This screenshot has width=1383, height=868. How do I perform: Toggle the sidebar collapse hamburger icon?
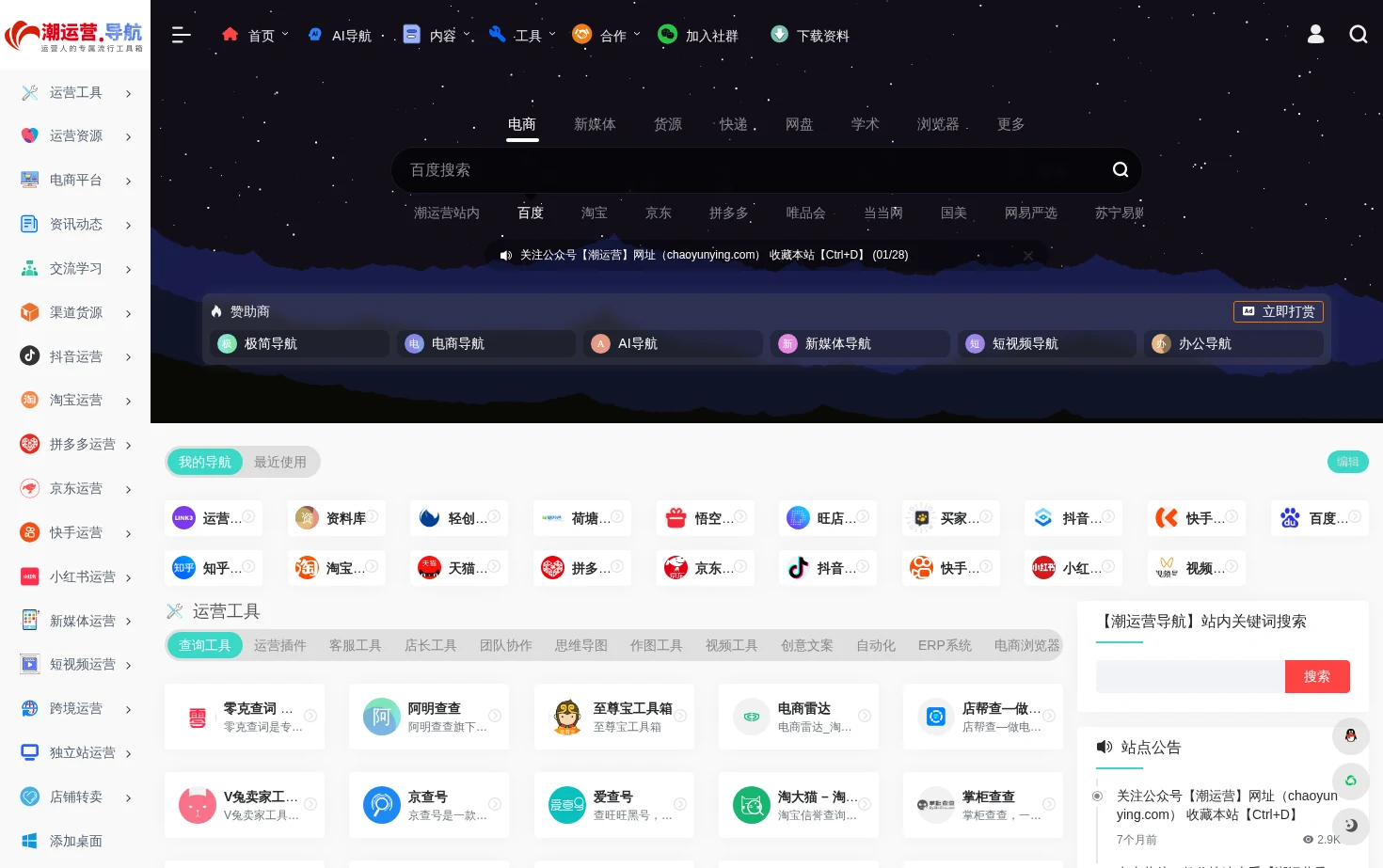click(182, 35)
